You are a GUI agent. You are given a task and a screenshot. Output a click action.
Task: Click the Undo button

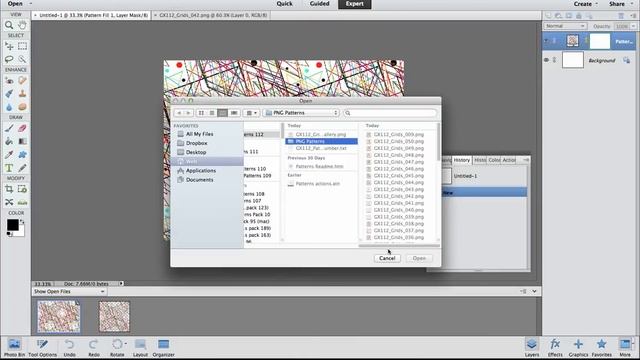coord(69,348)
